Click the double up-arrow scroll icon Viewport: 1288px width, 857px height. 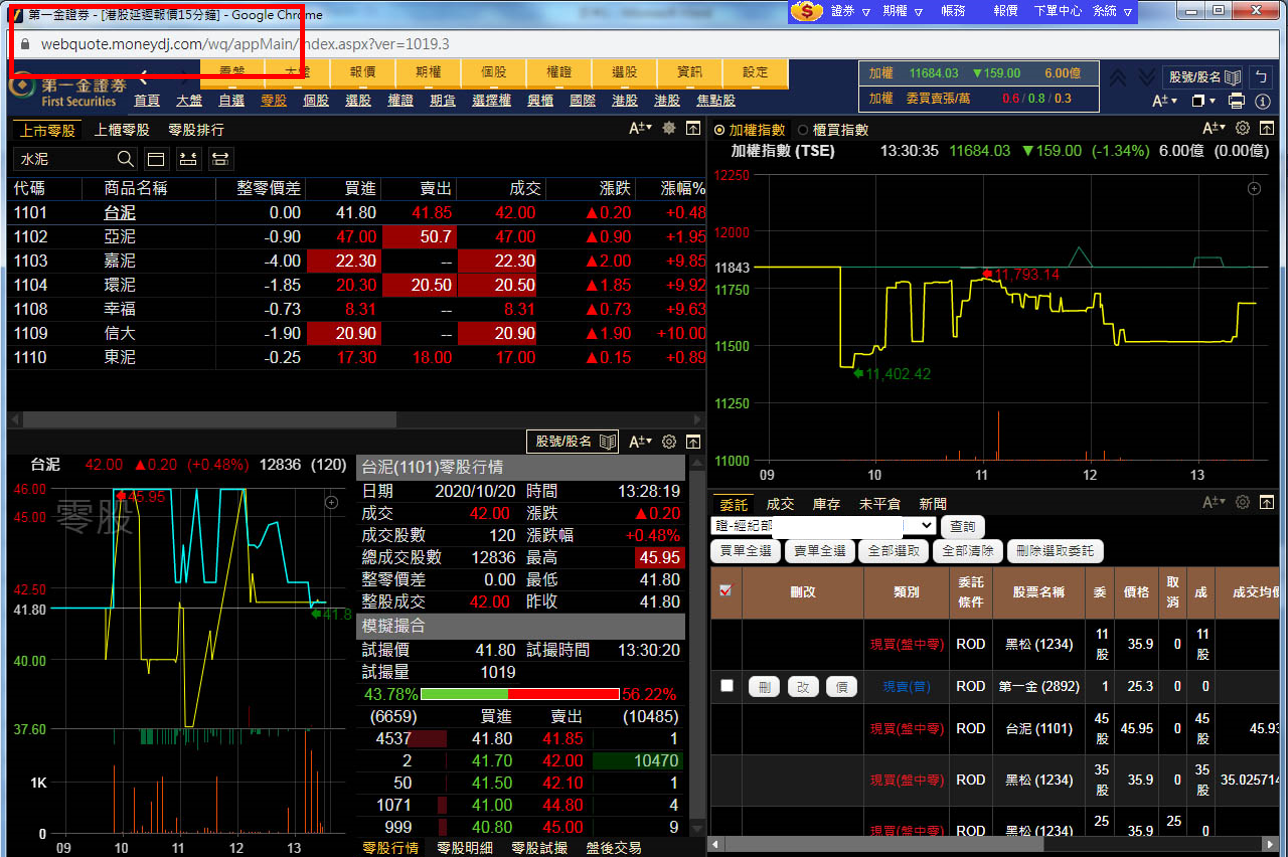(x=1118, y=77)
